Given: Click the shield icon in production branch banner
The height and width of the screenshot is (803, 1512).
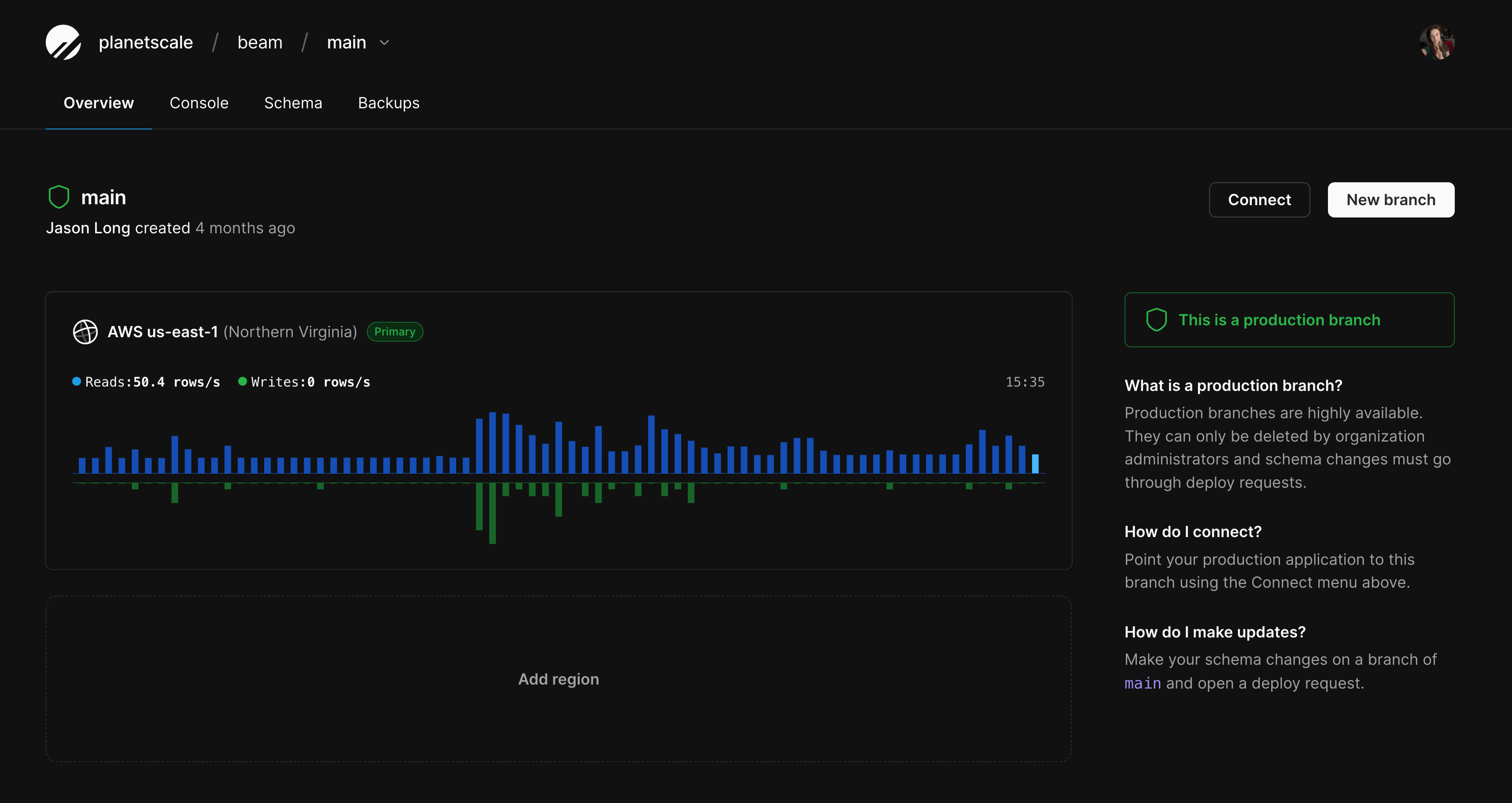Looking at the screenshot, I should pos(1156,320).
